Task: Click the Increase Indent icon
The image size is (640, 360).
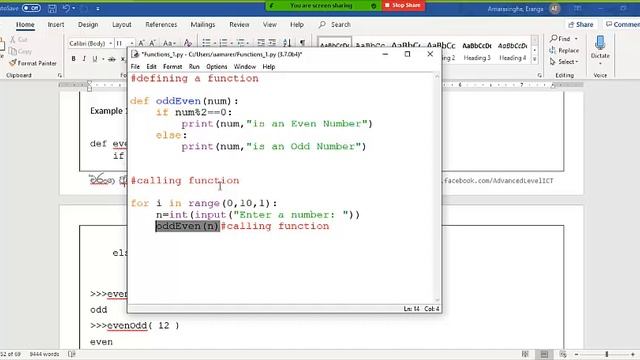Action: click(272, 43)
